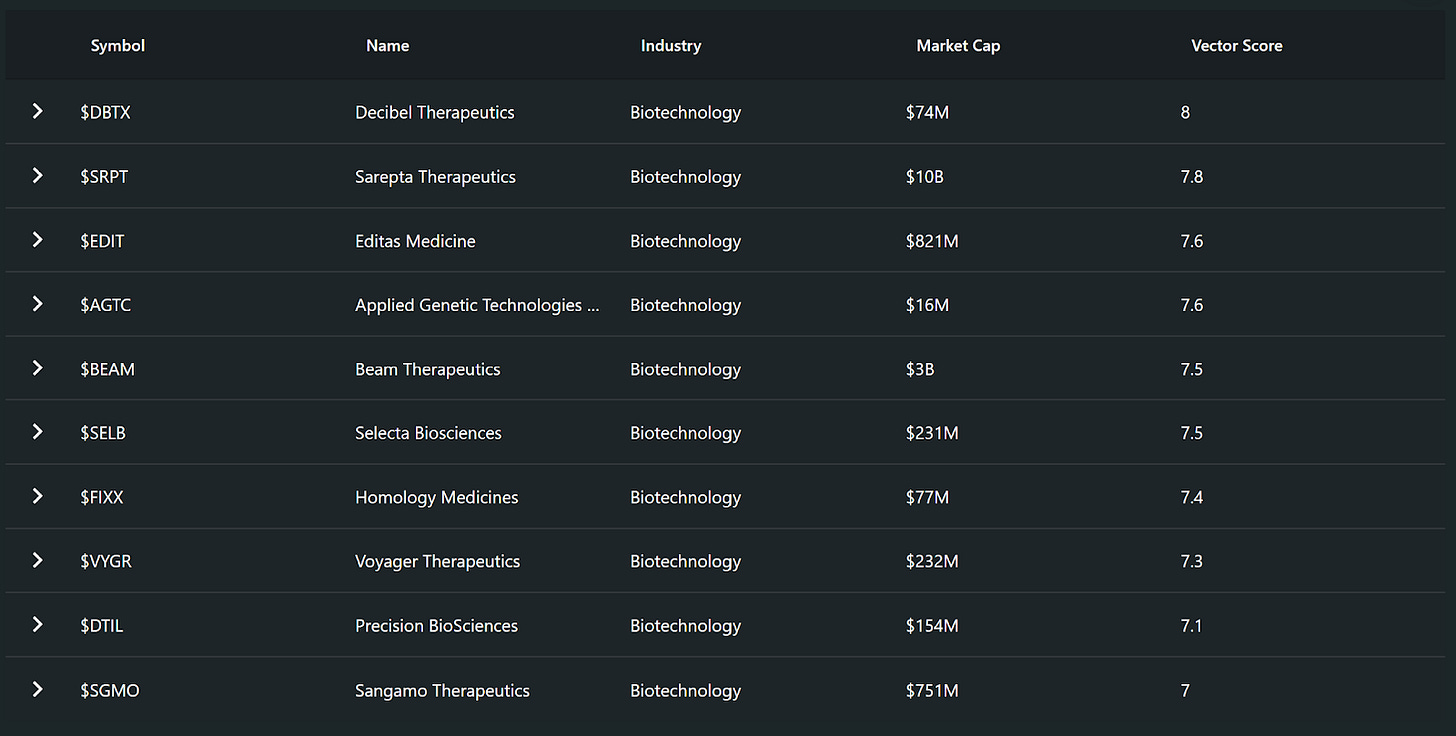Expand the $DTIL row chevron
Image resolution: width=1456 pixels, height=736 pixels.
click(37, 624)
